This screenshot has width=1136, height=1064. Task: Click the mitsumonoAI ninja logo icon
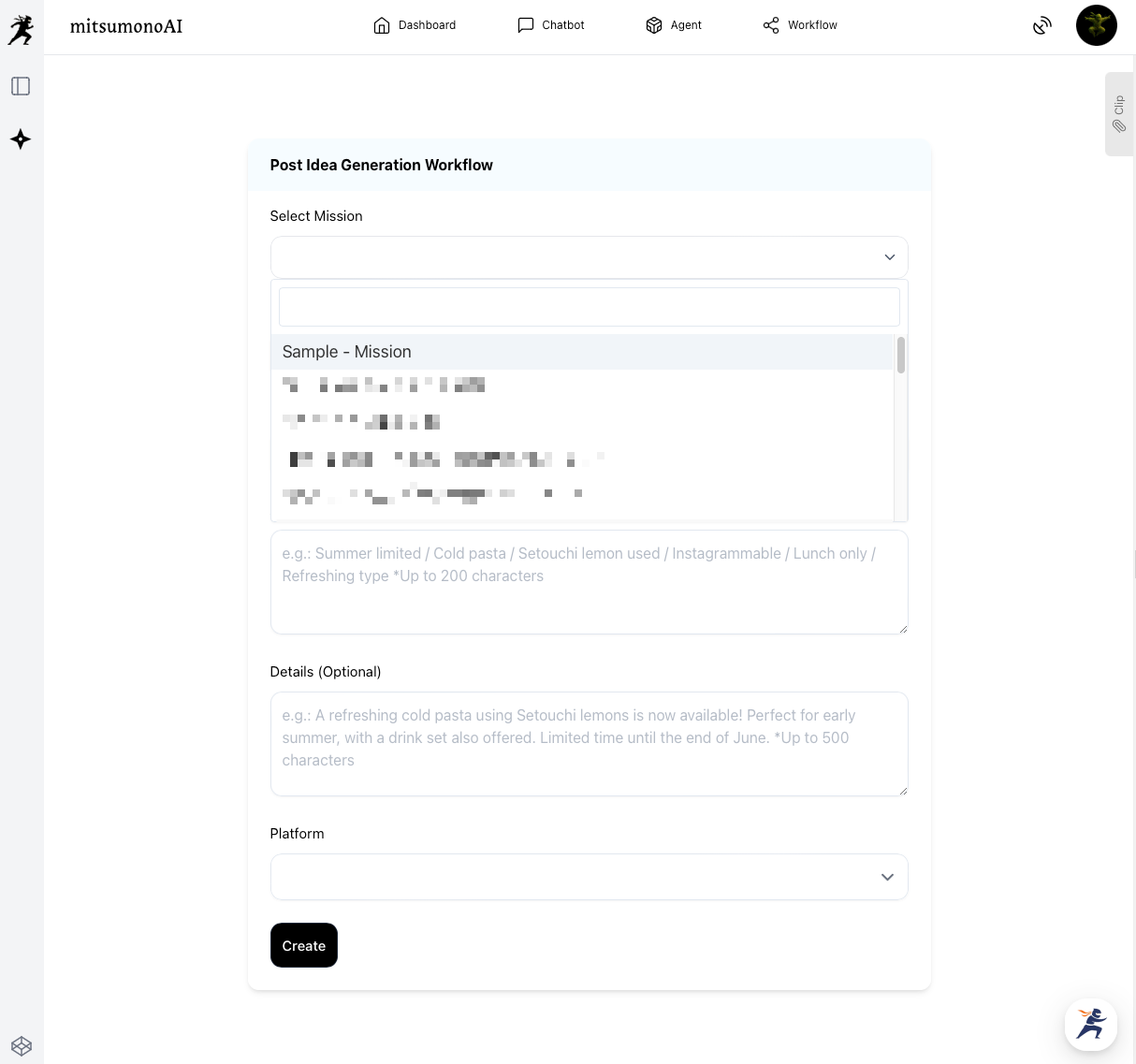[21, 29]
